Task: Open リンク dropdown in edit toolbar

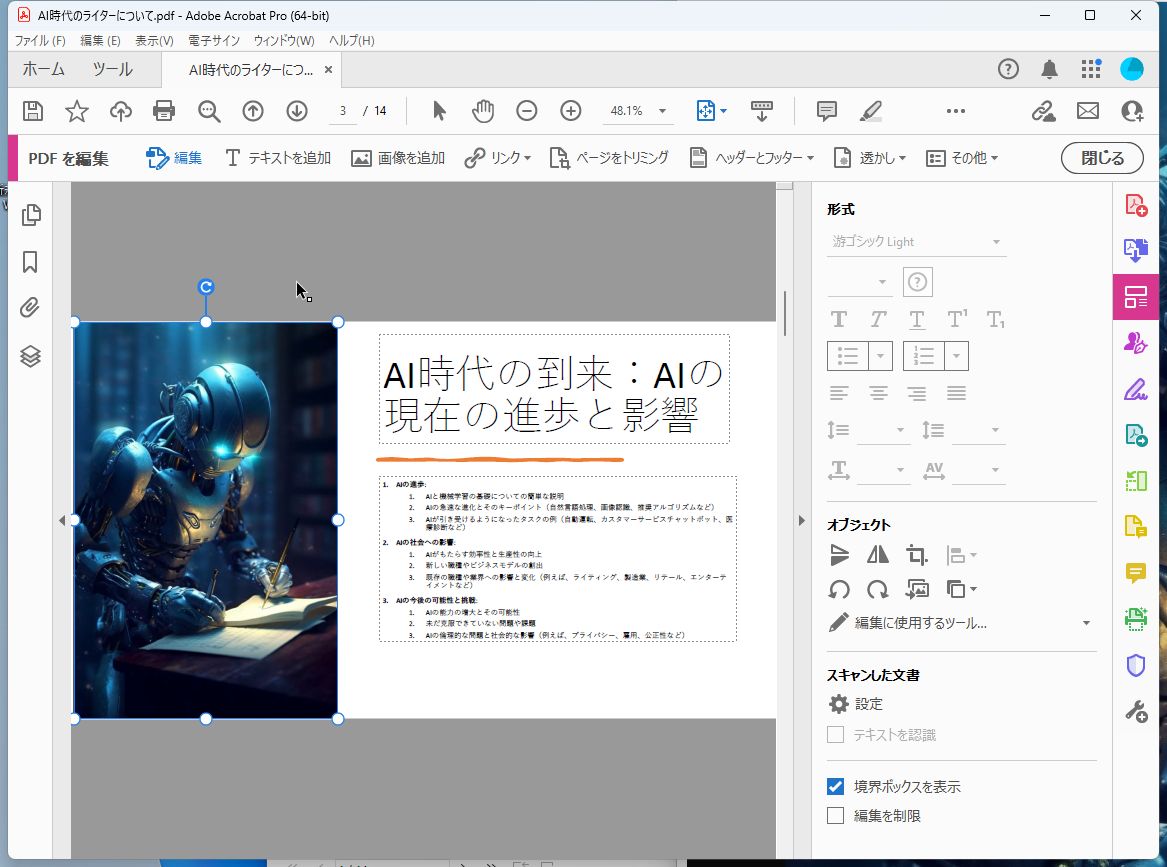Action: pyautogui.click(x=497, y=158)
